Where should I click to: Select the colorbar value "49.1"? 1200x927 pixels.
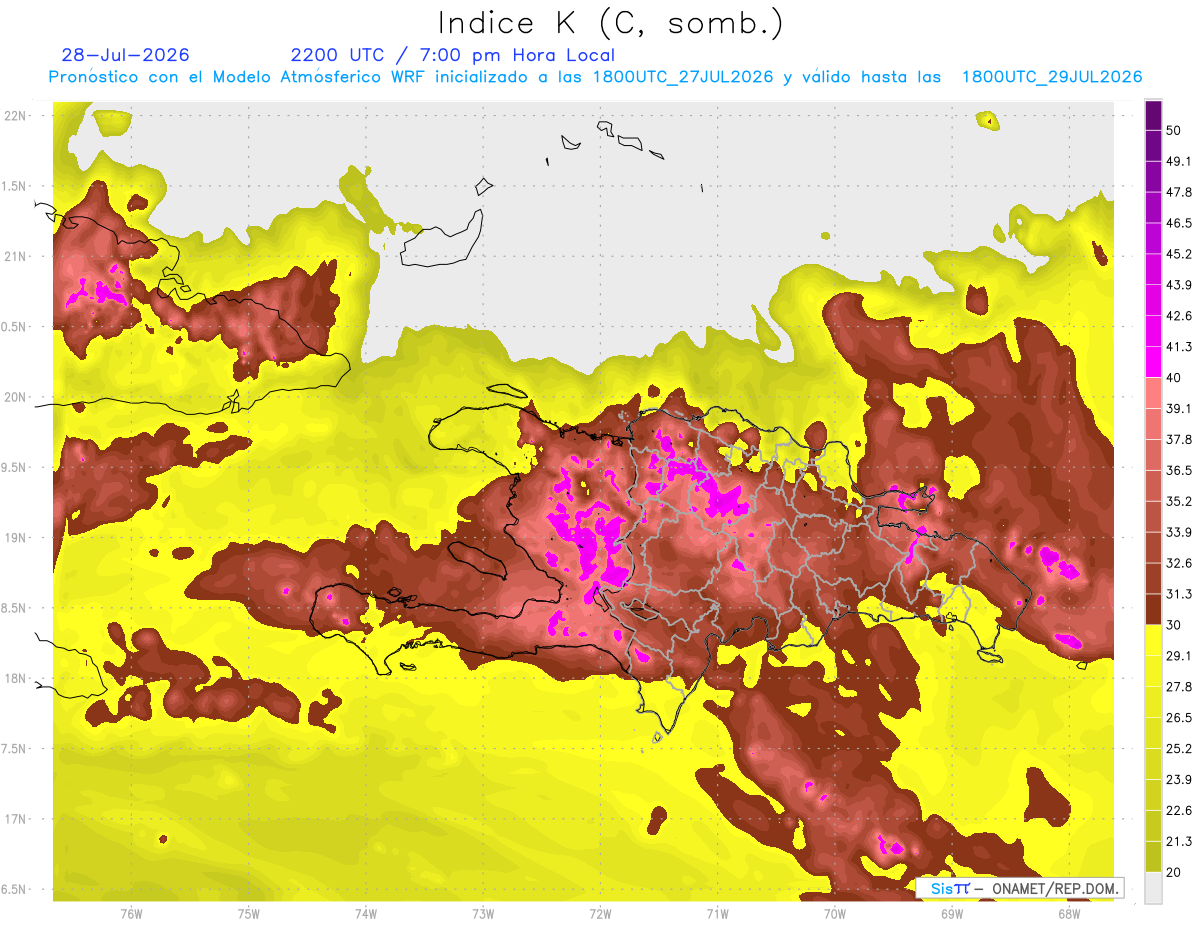[x=1179, y=161]
